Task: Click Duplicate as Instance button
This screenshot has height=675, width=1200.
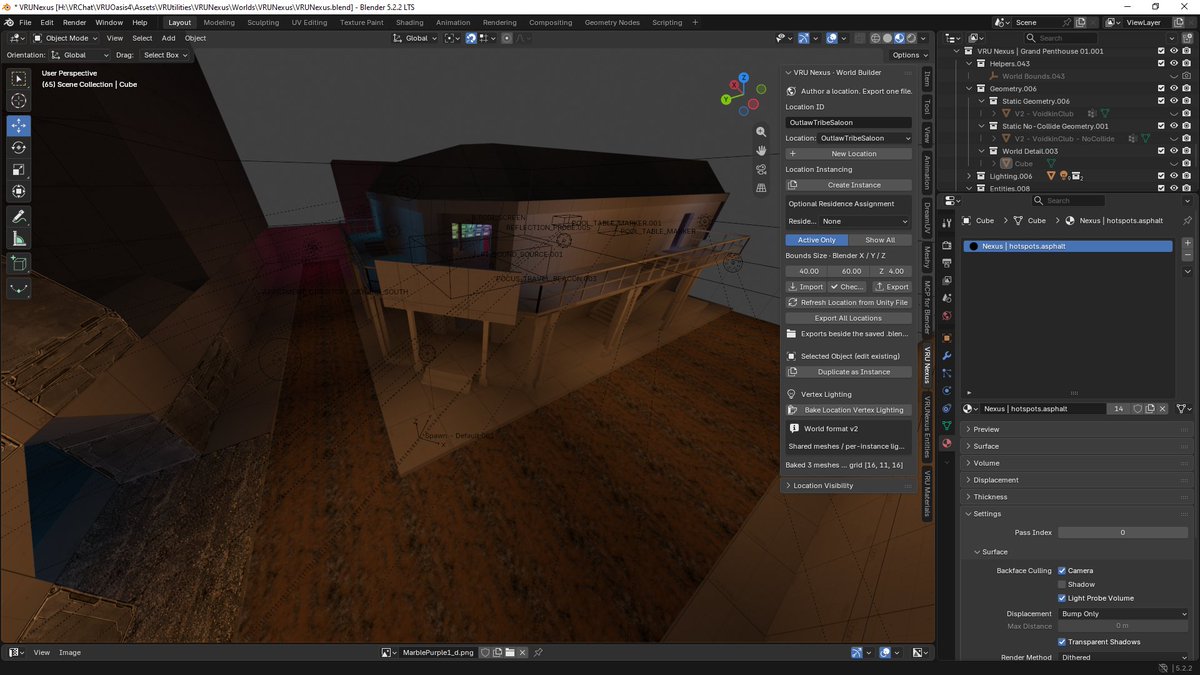Action: coord(848,372)
